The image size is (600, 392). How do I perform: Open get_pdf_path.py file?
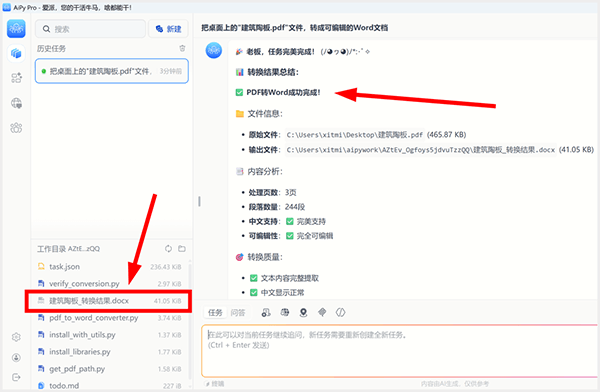click(109, 369)
